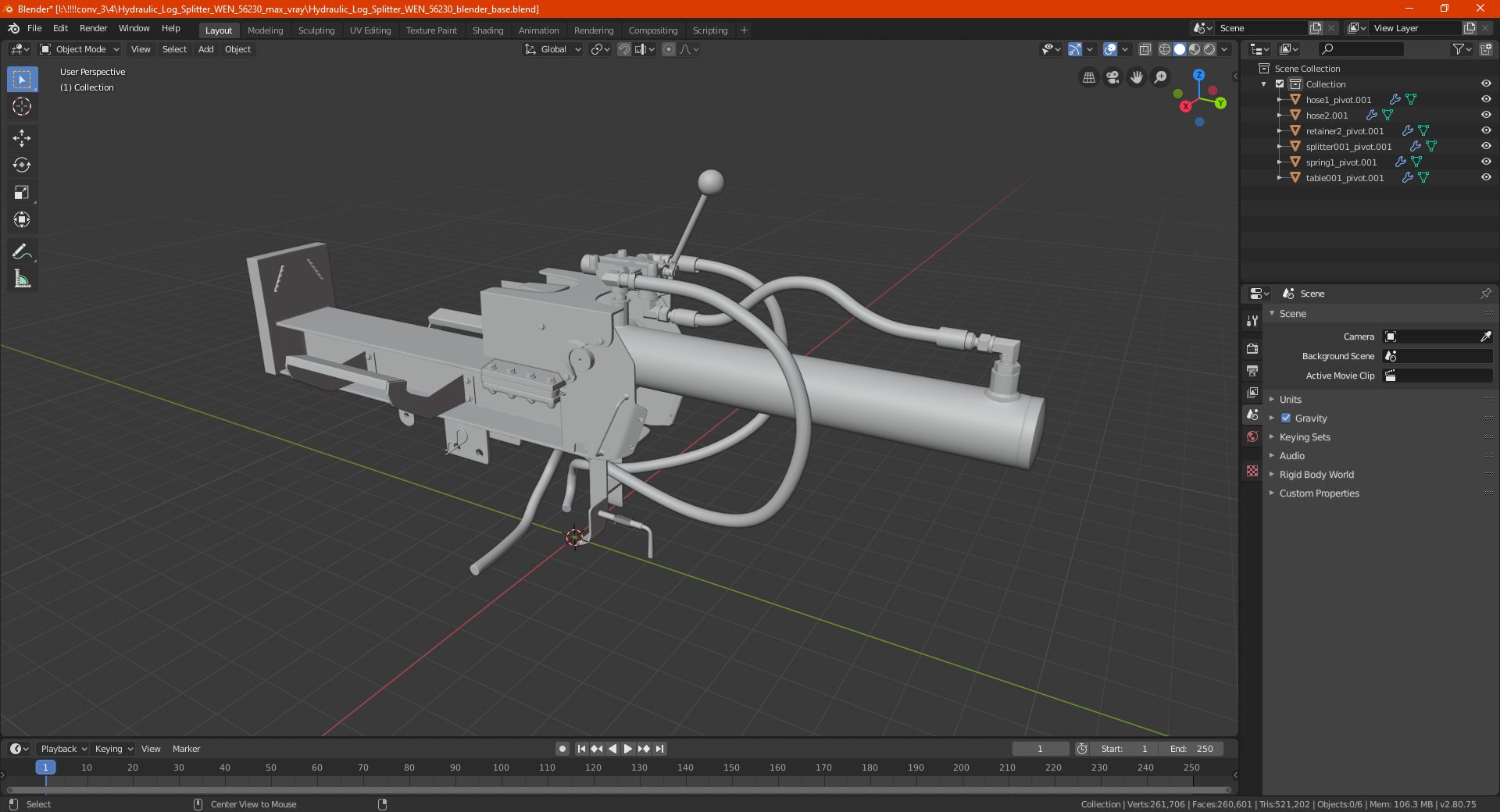Click the Play animation button
1500x812 pixels.
pos(627,749)
